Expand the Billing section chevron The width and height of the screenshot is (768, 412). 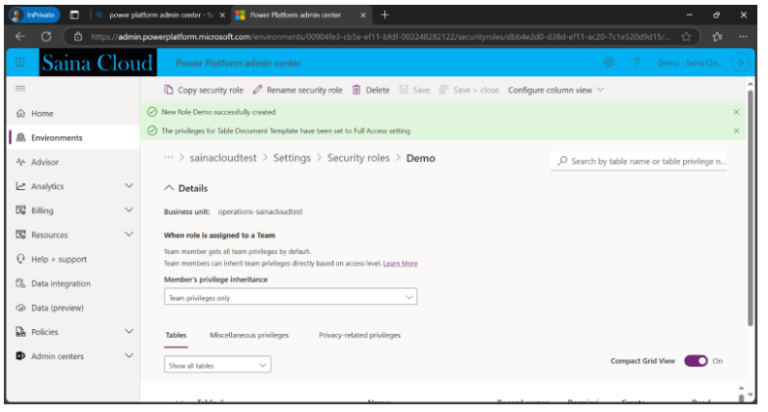[x=129, y=210]
